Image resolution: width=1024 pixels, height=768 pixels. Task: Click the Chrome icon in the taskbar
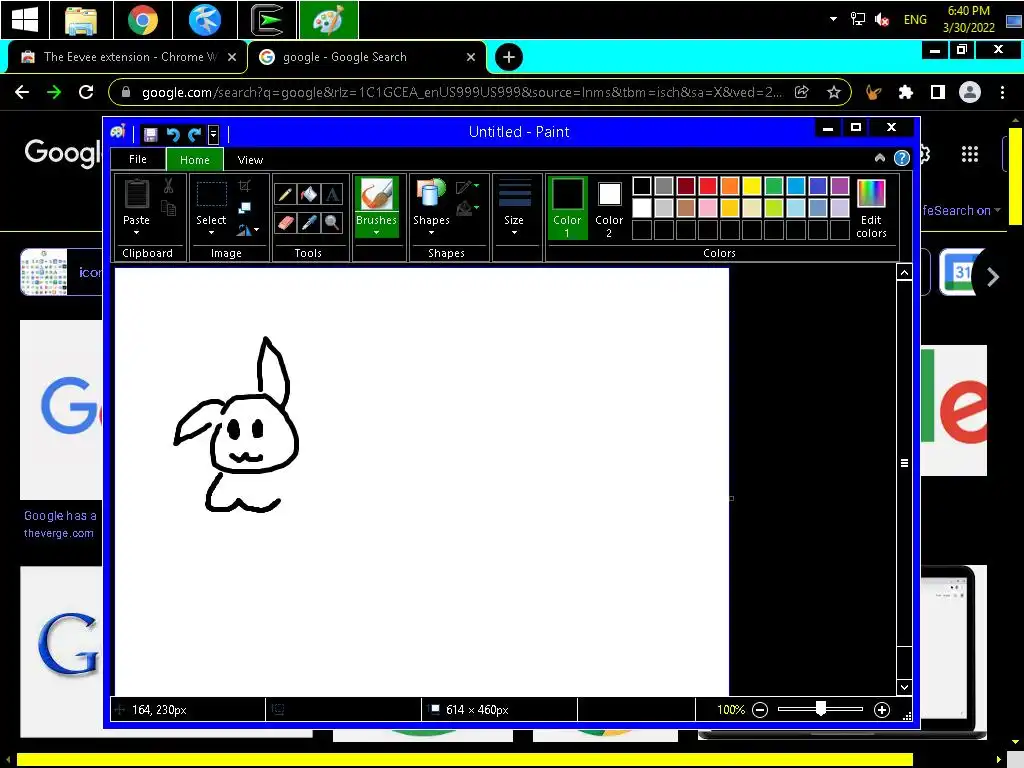pos(142,20)
